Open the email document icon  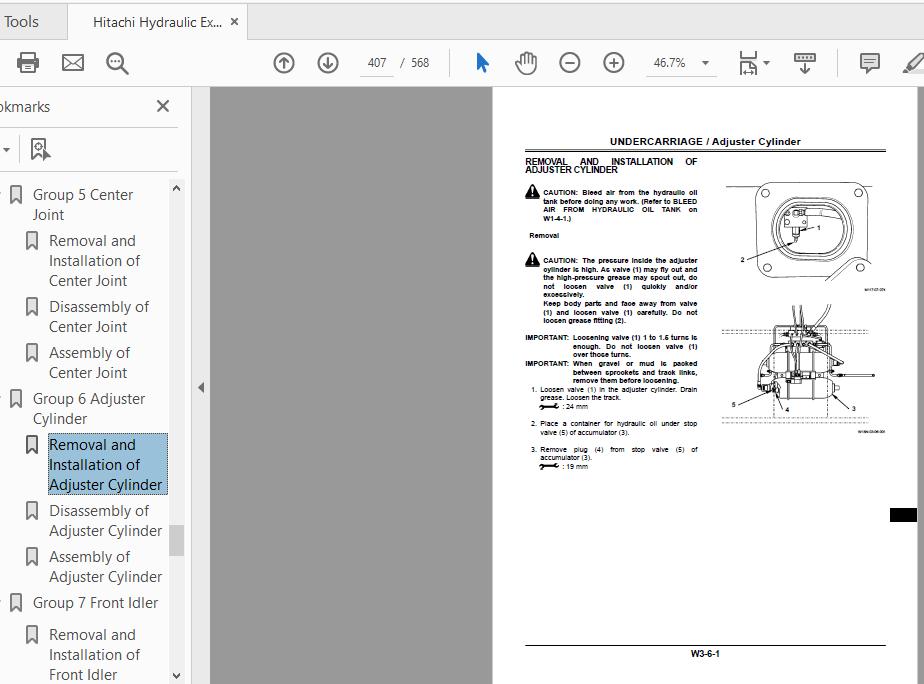pyautogui.click(x=71, y=62)
